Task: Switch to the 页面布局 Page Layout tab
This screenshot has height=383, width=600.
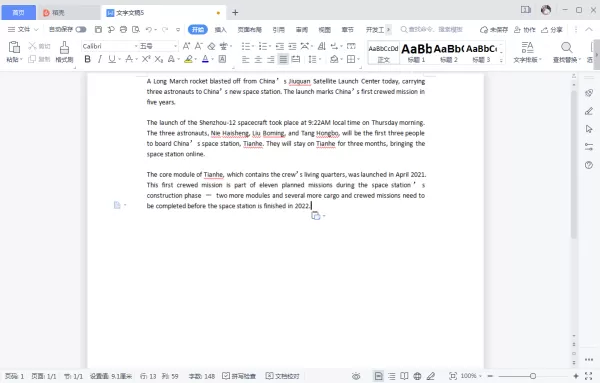Action: [249, 29]
